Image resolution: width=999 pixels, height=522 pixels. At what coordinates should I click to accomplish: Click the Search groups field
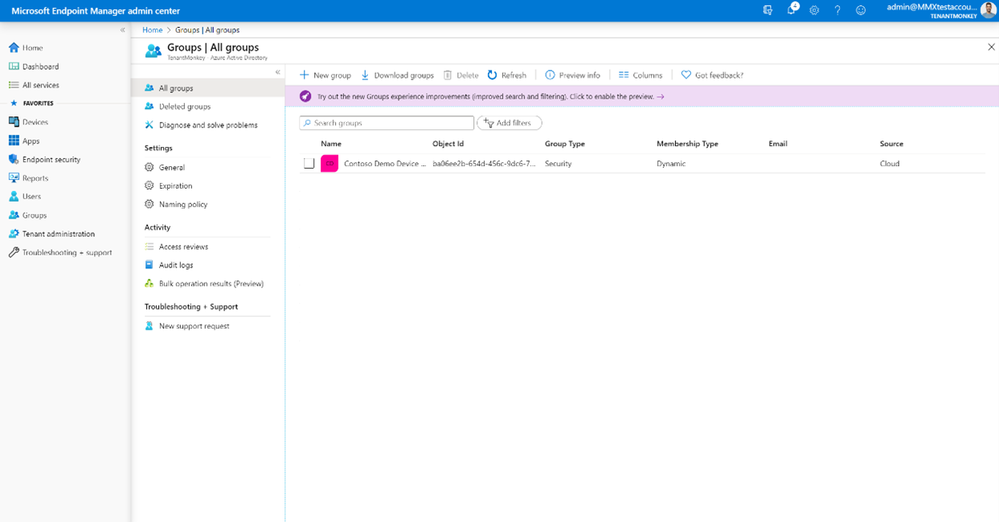point(387,123)
